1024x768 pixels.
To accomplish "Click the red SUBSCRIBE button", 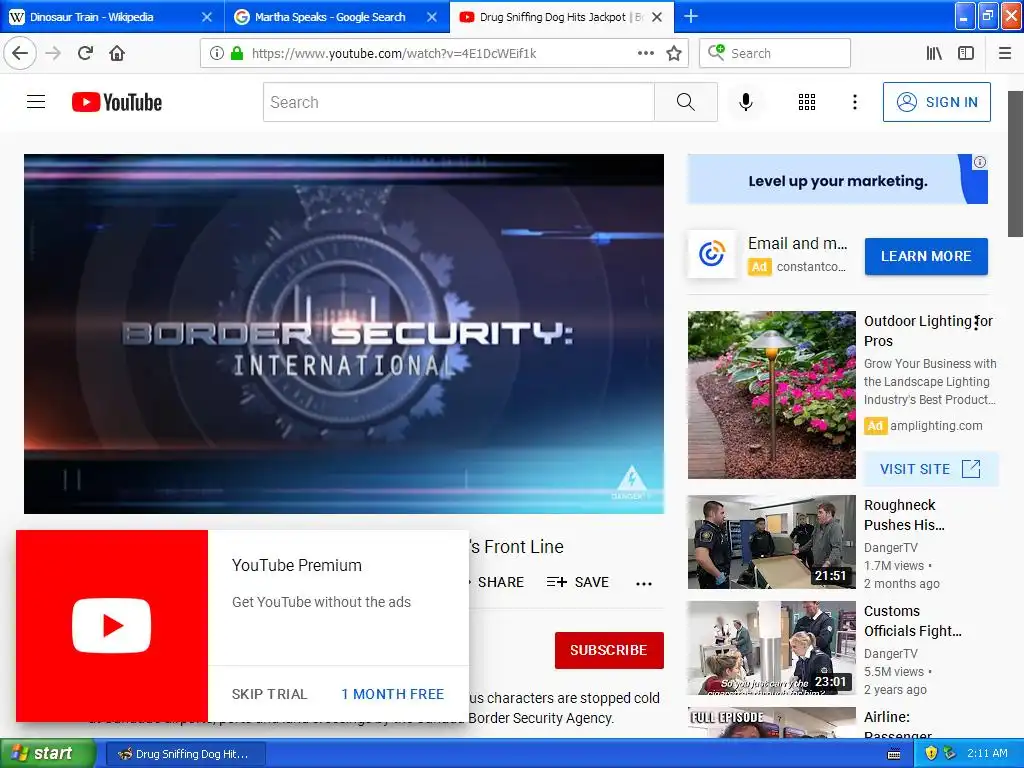I will tap(609, 650).
